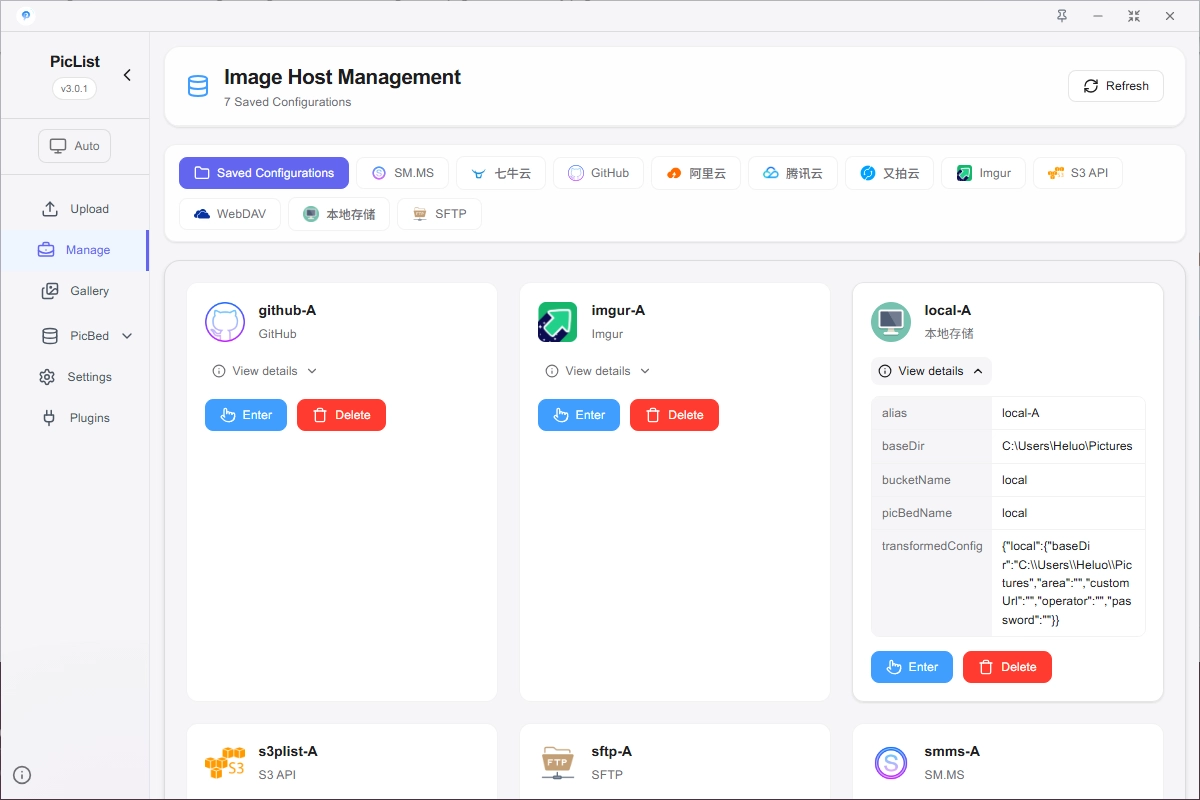Click the imgur-A green arrow logo
This screenshot has height=800, width=1200.
pyautogui.click(x=558, y=322)
